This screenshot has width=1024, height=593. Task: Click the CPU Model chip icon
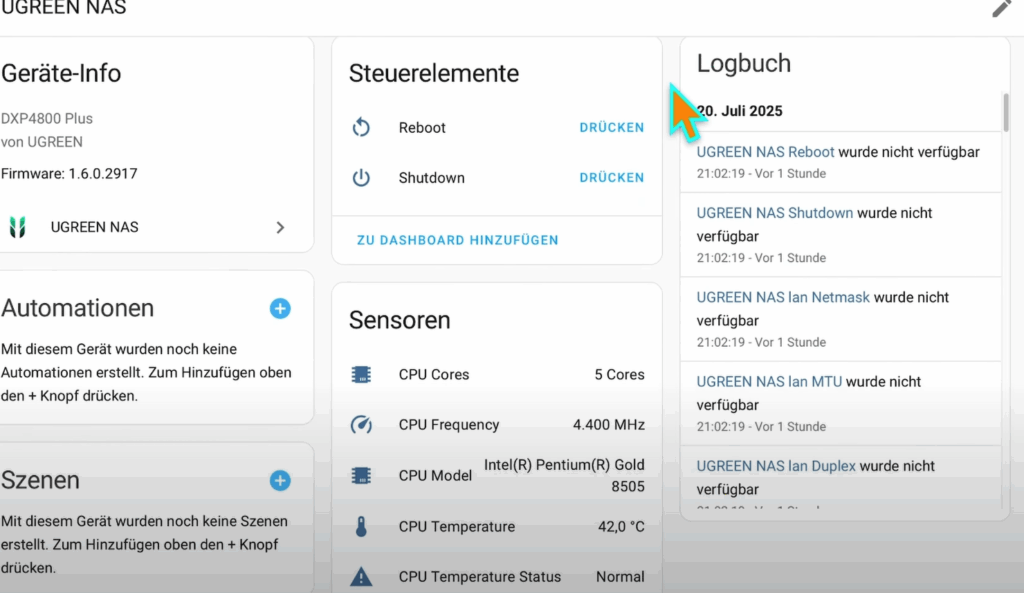pos(361,475)
